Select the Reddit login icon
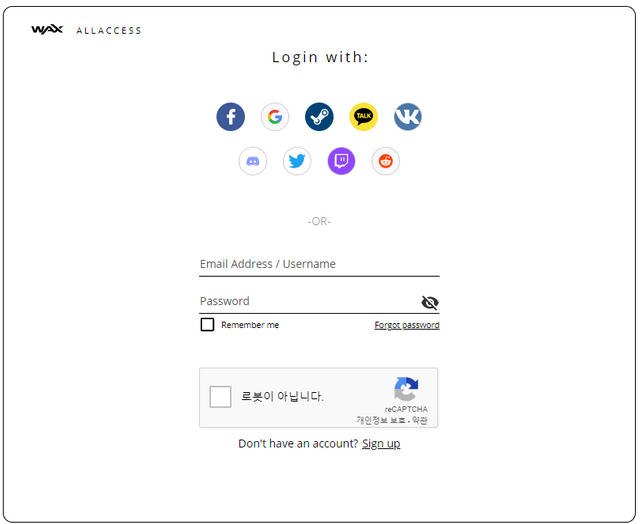The height and width of the screenshot is (524, 640). (x=386, y=161)
